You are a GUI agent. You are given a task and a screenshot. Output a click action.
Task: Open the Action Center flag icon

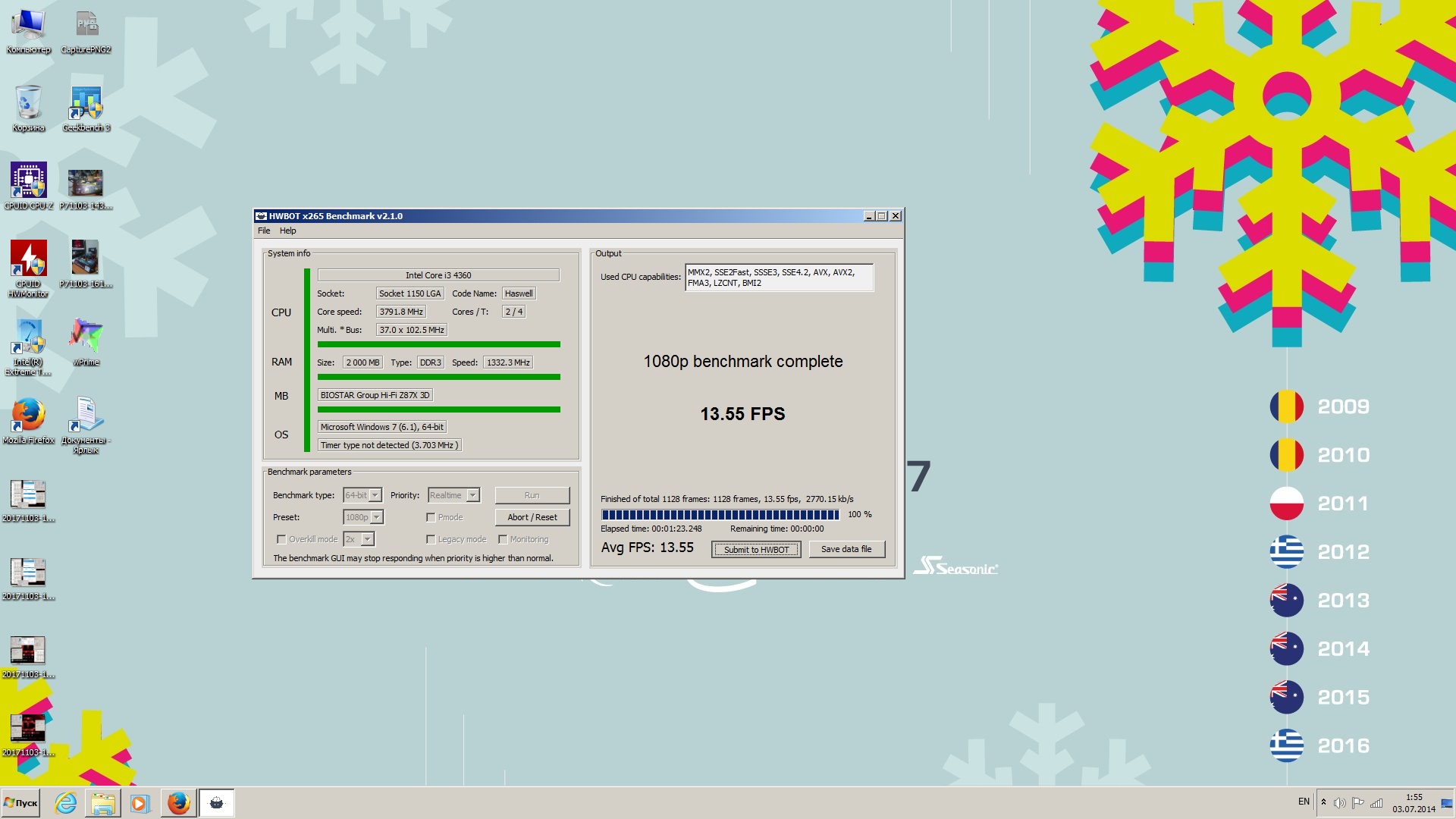(x=1358, y=803)
